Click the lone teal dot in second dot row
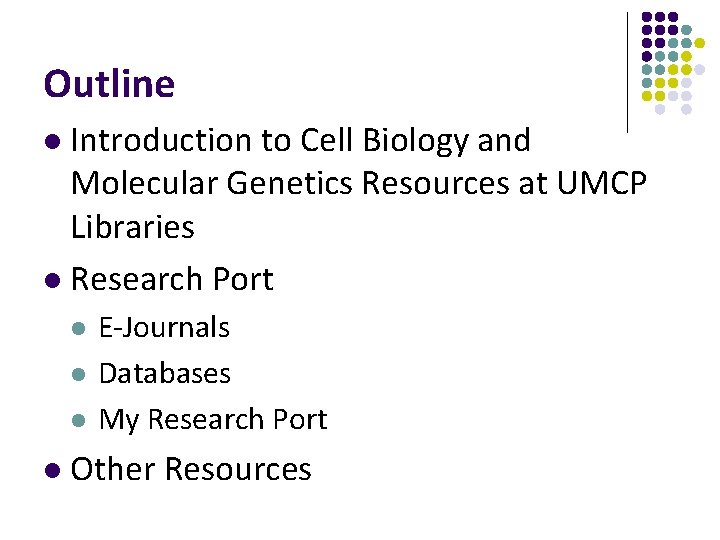 click(687, 31)
